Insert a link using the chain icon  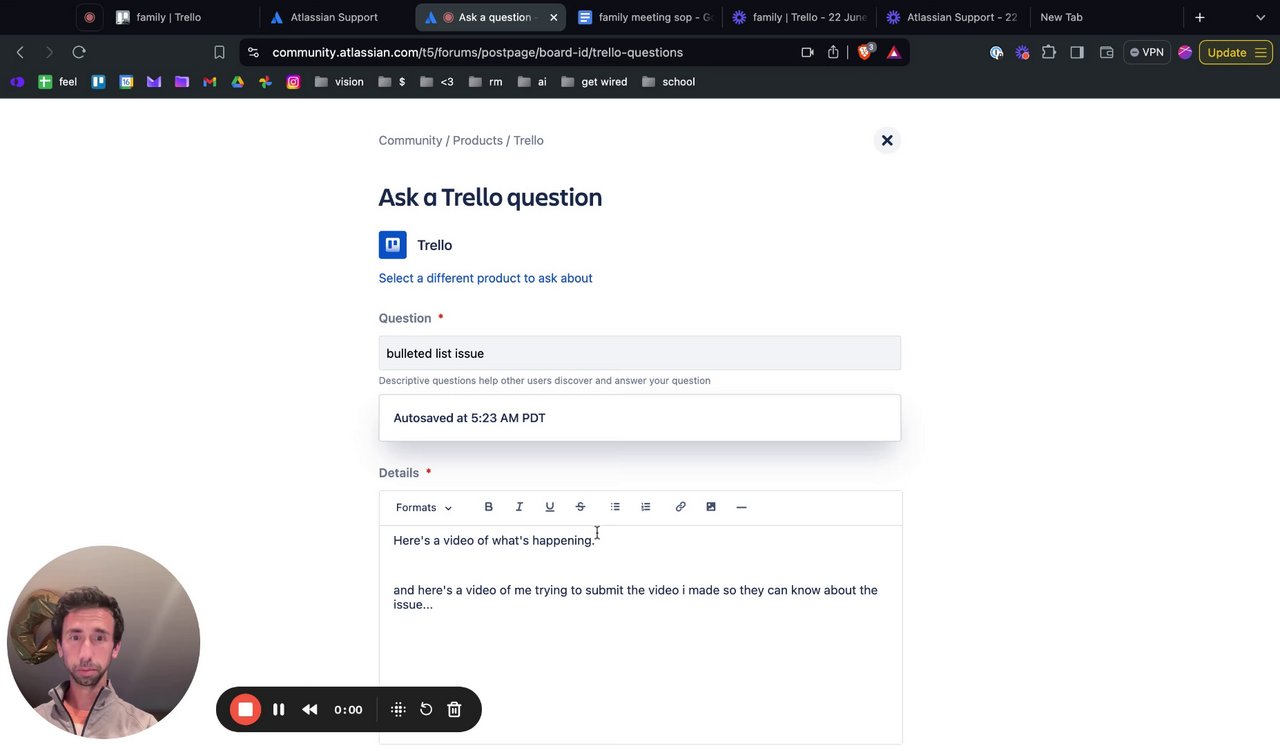680,507
